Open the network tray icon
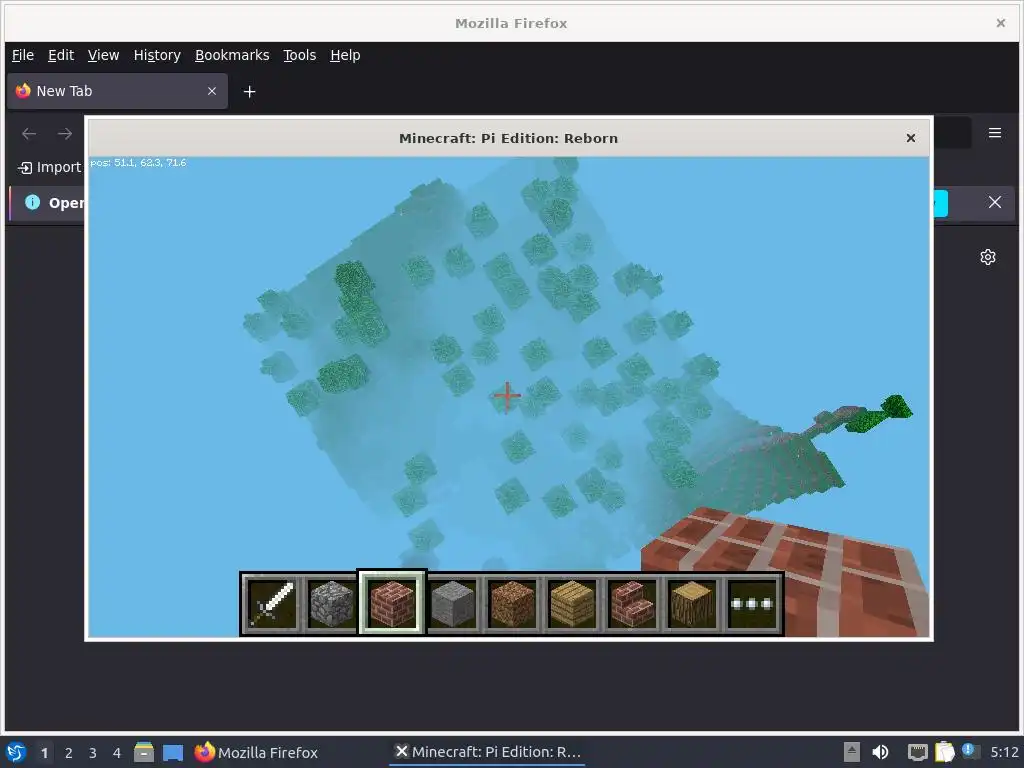The width and height of the screenshot is (1024, 768). 918,752
